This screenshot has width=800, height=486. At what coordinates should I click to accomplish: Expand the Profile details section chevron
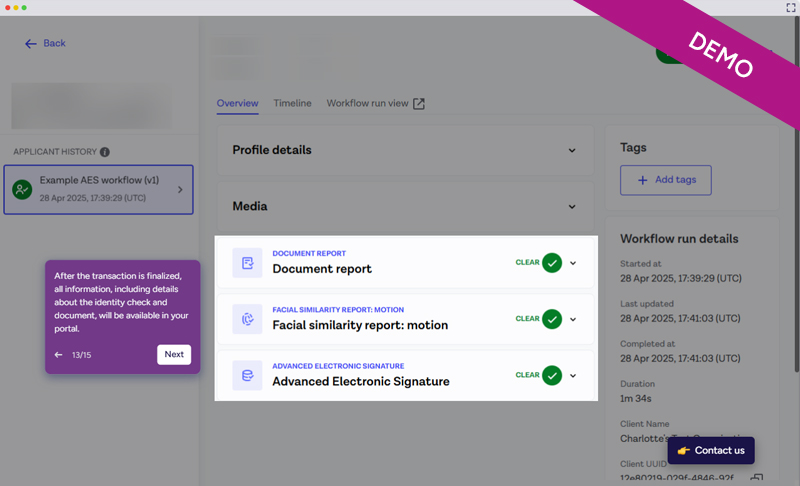[572, 150]
